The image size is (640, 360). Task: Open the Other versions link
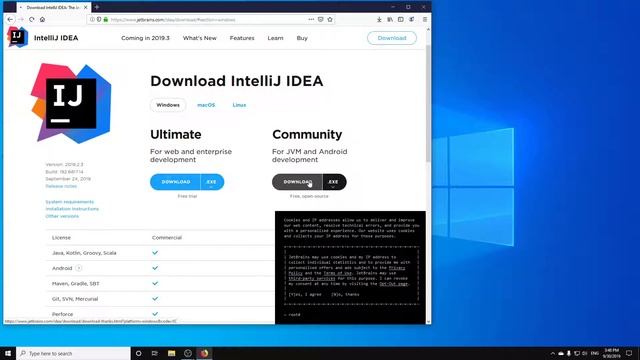tap(62, 216)
